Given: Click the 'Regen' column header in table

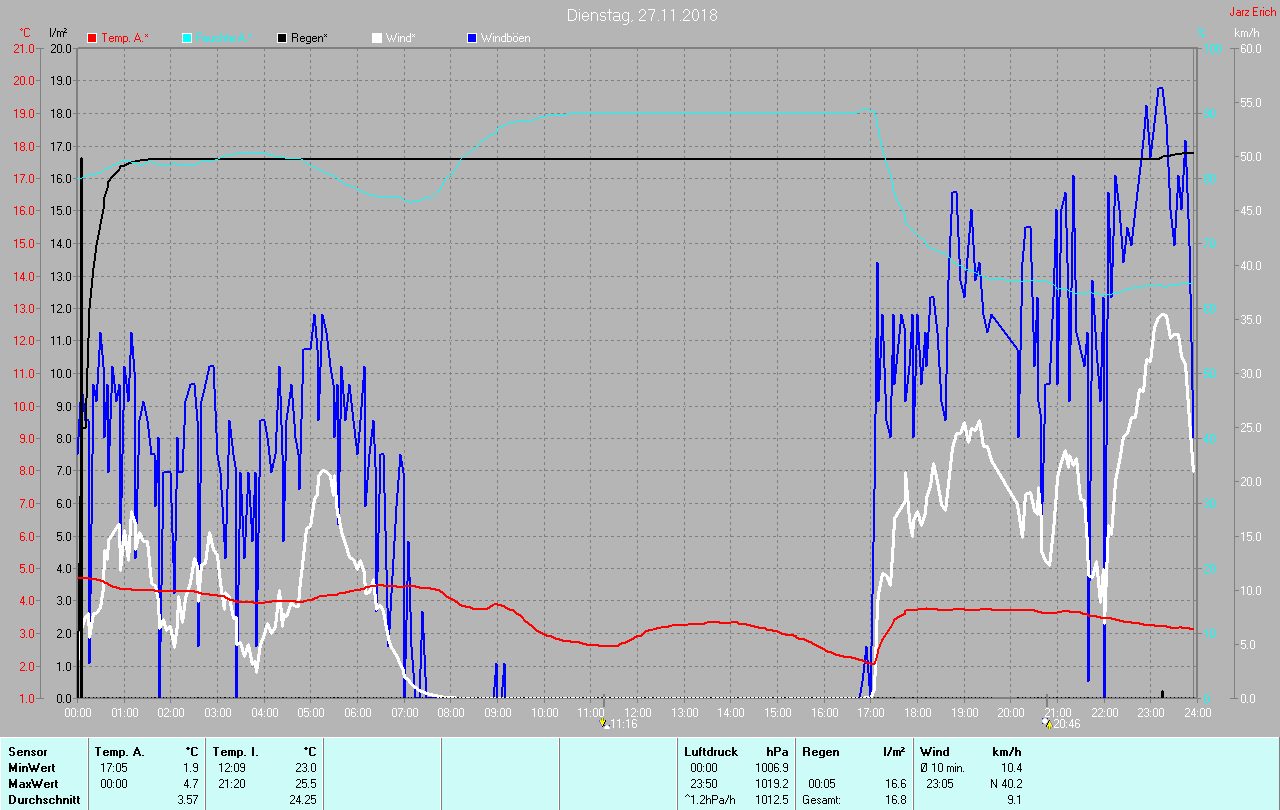Looking at the screenshot, I should (820, 752).
